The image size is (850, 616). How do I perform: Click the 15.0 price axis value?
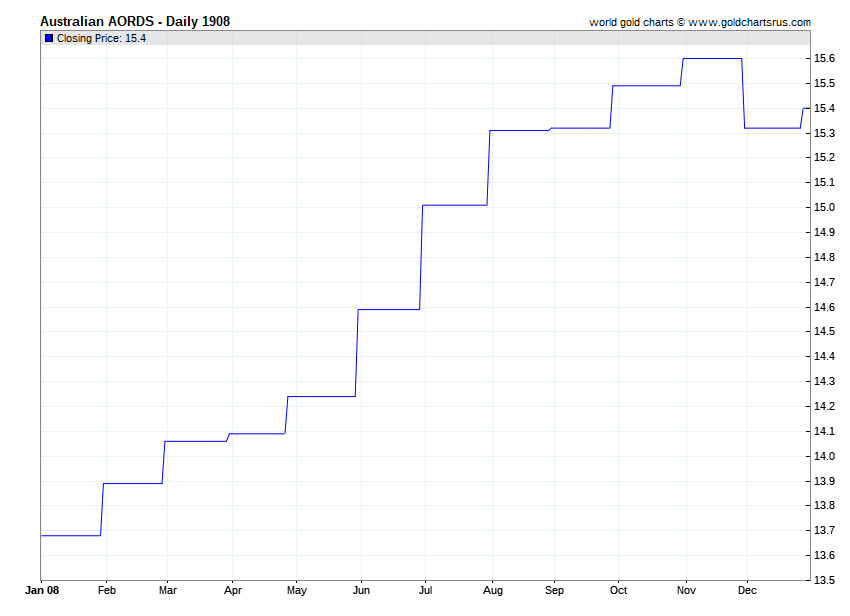(824, 207)
